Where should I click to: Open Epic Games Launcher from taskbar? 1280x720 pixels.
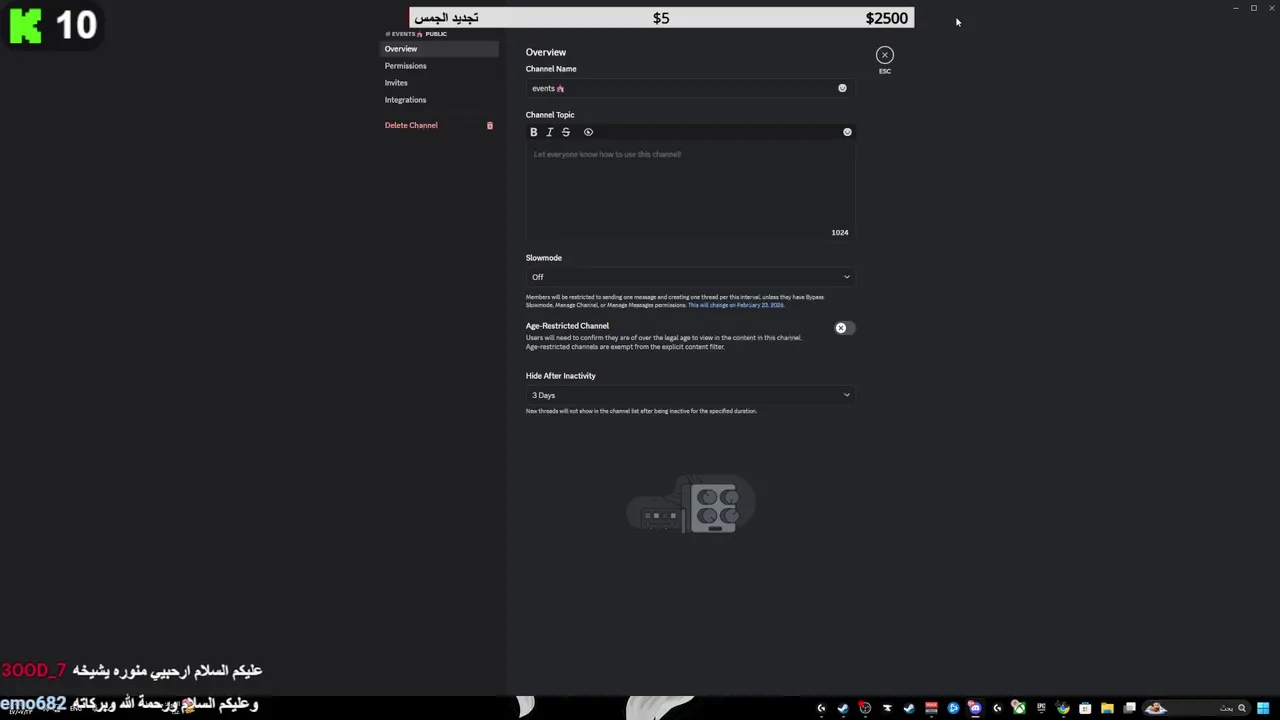point(1041,708)
